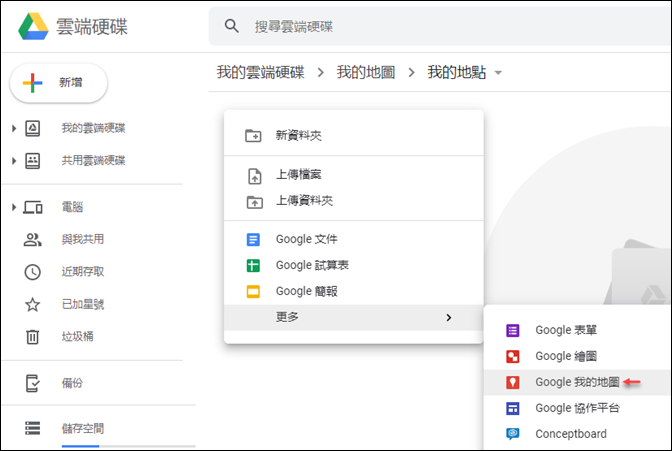Click the Google Drive logo icon
This screenshot has width=672, height=451.
33,27
